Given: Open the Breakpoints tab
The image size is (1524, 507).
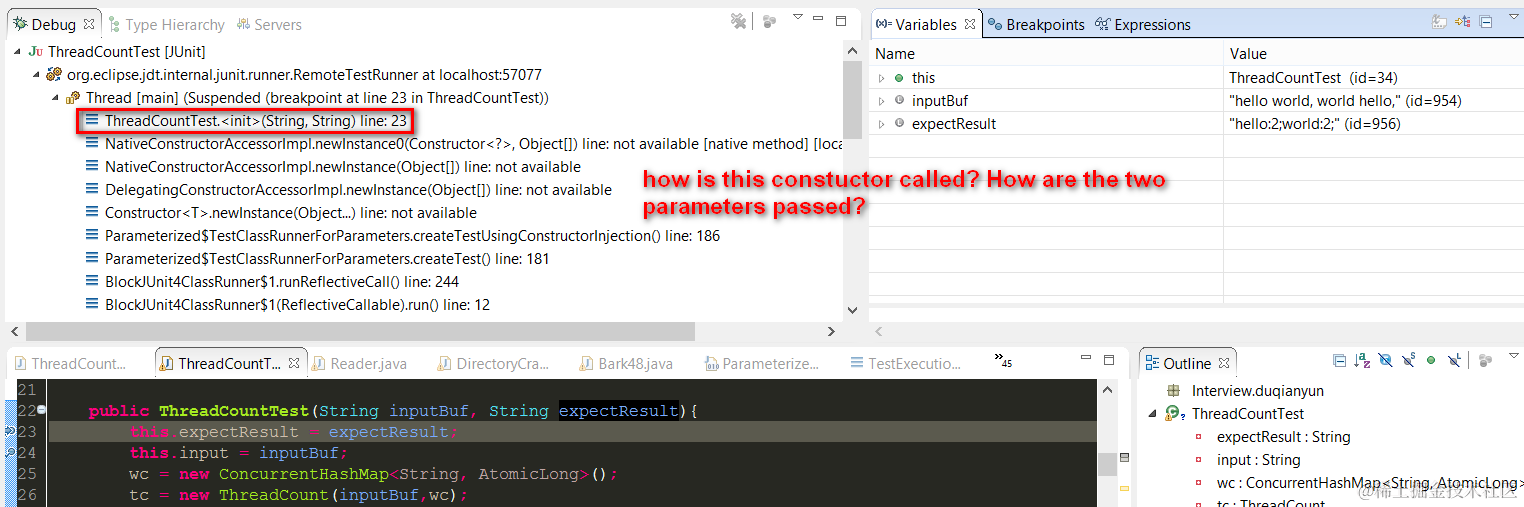Looking at the screenshot, I should 1036,24.
